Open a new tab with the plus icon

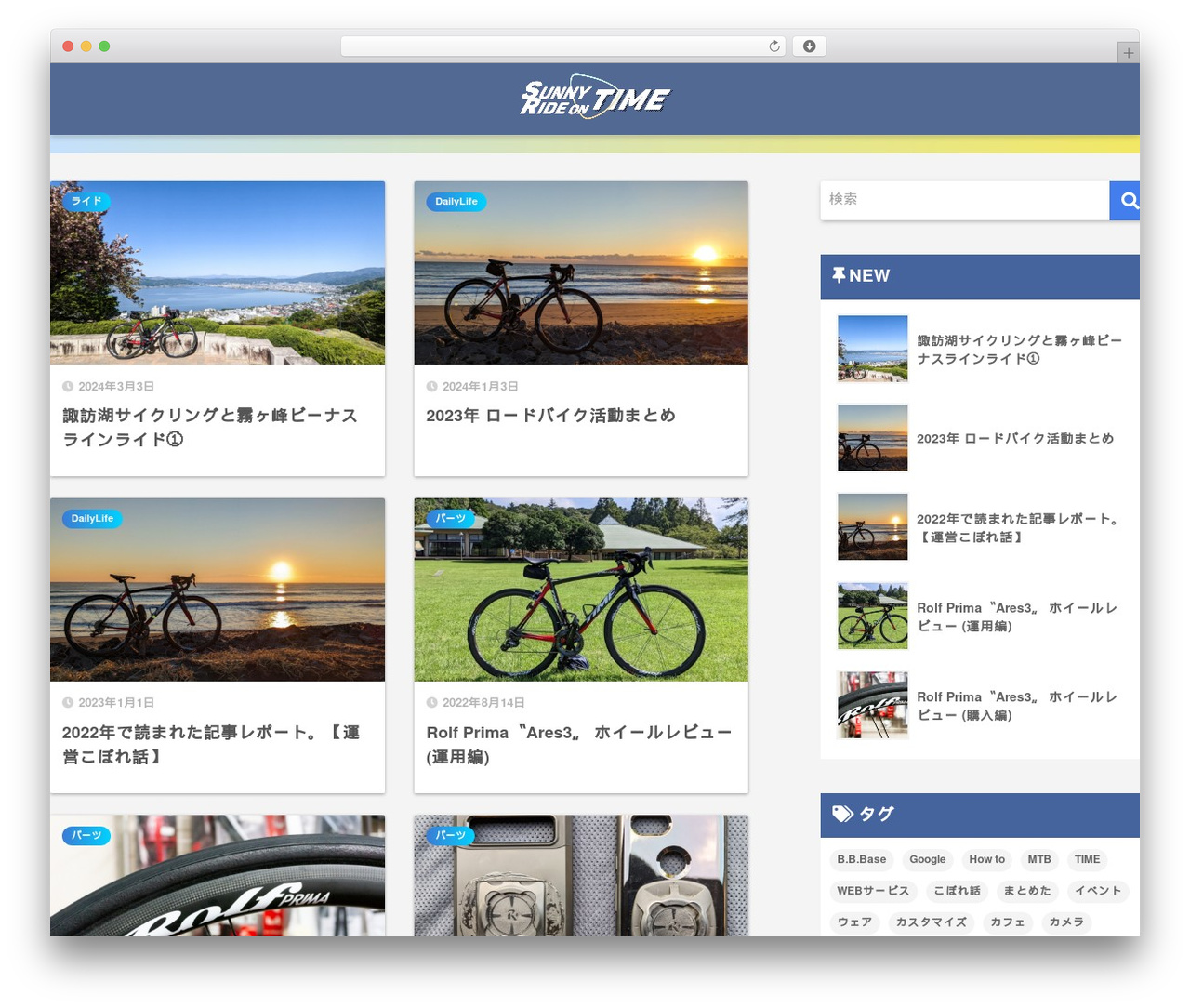click(1128, 53)
